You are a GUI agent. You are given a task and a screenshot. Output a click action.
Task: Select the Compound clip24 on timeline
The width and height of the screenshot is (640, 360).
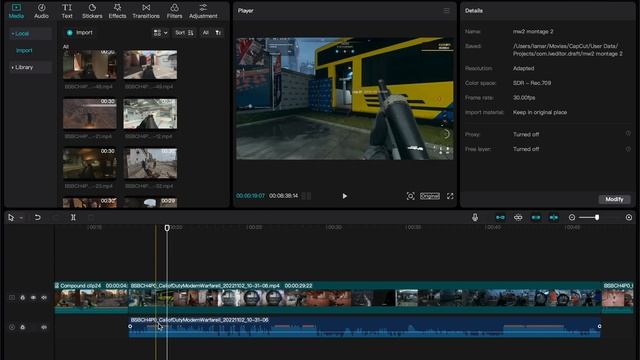[91, 298]
